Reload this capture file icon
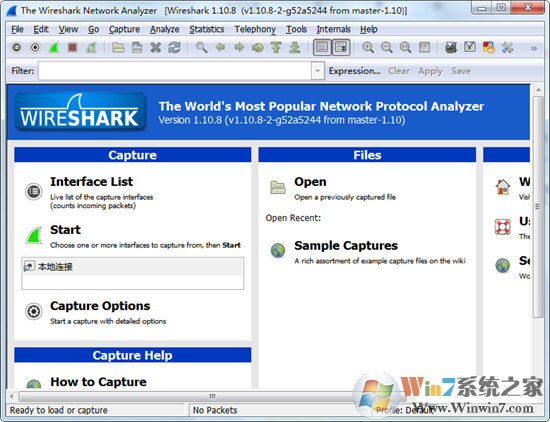Viewport: 550px width, 422px height. click(174, 47)
